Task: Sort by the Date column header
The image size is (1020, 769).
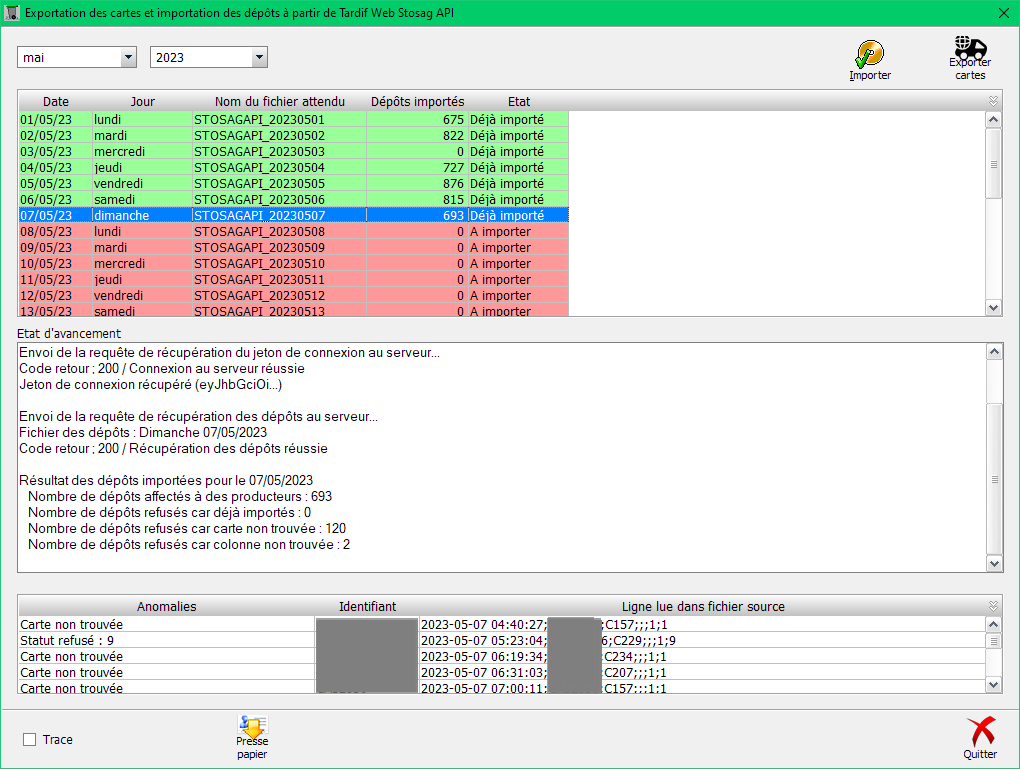Action: [56, 101]
